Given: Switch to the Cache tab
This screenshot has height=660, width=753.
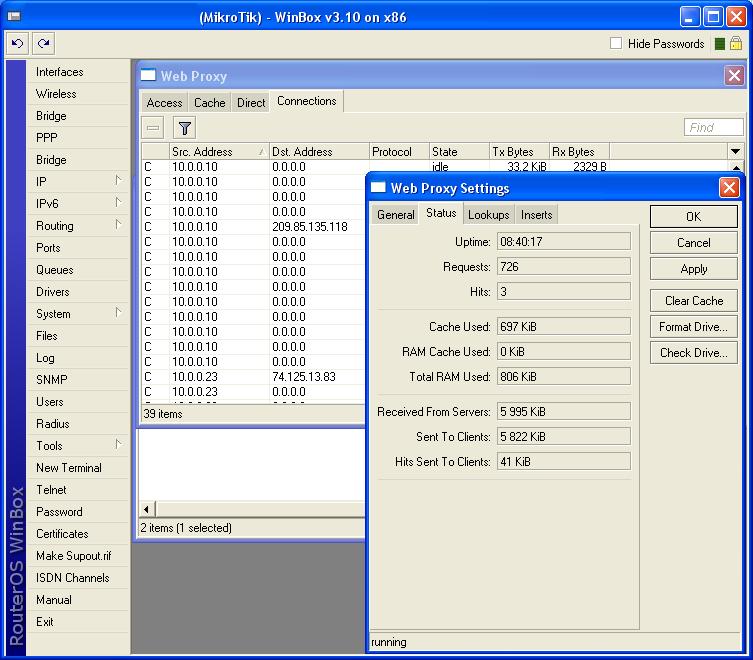Looking at the screenshot, I should (209, 103).
